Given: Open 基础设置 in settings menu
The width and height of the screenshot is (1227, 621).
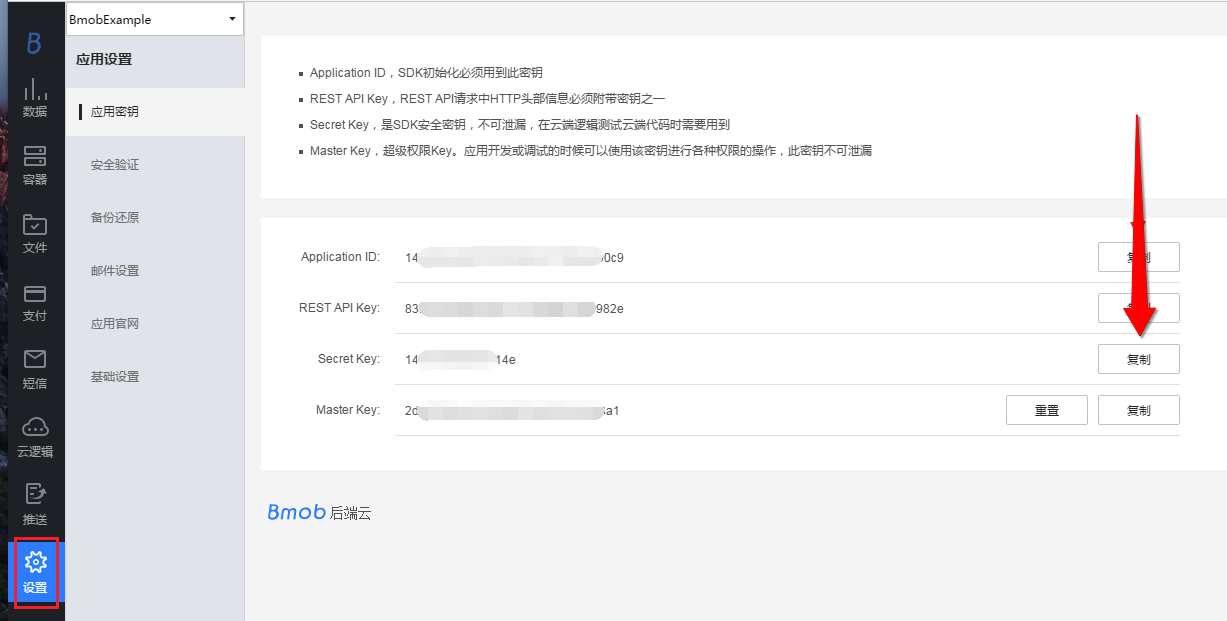Looking at the screenshot, I should [x=115, y=377].
